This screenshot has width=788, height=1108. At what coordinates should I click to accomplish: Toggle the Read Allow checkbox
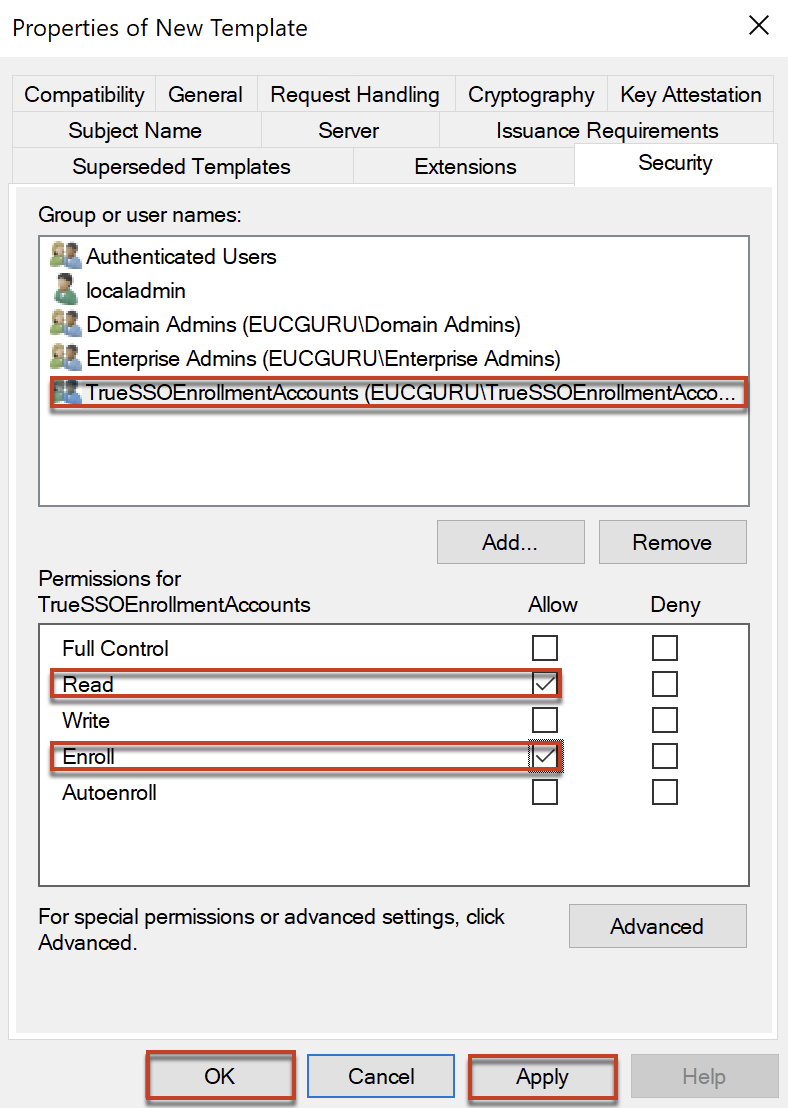click(x=545, y=683)
